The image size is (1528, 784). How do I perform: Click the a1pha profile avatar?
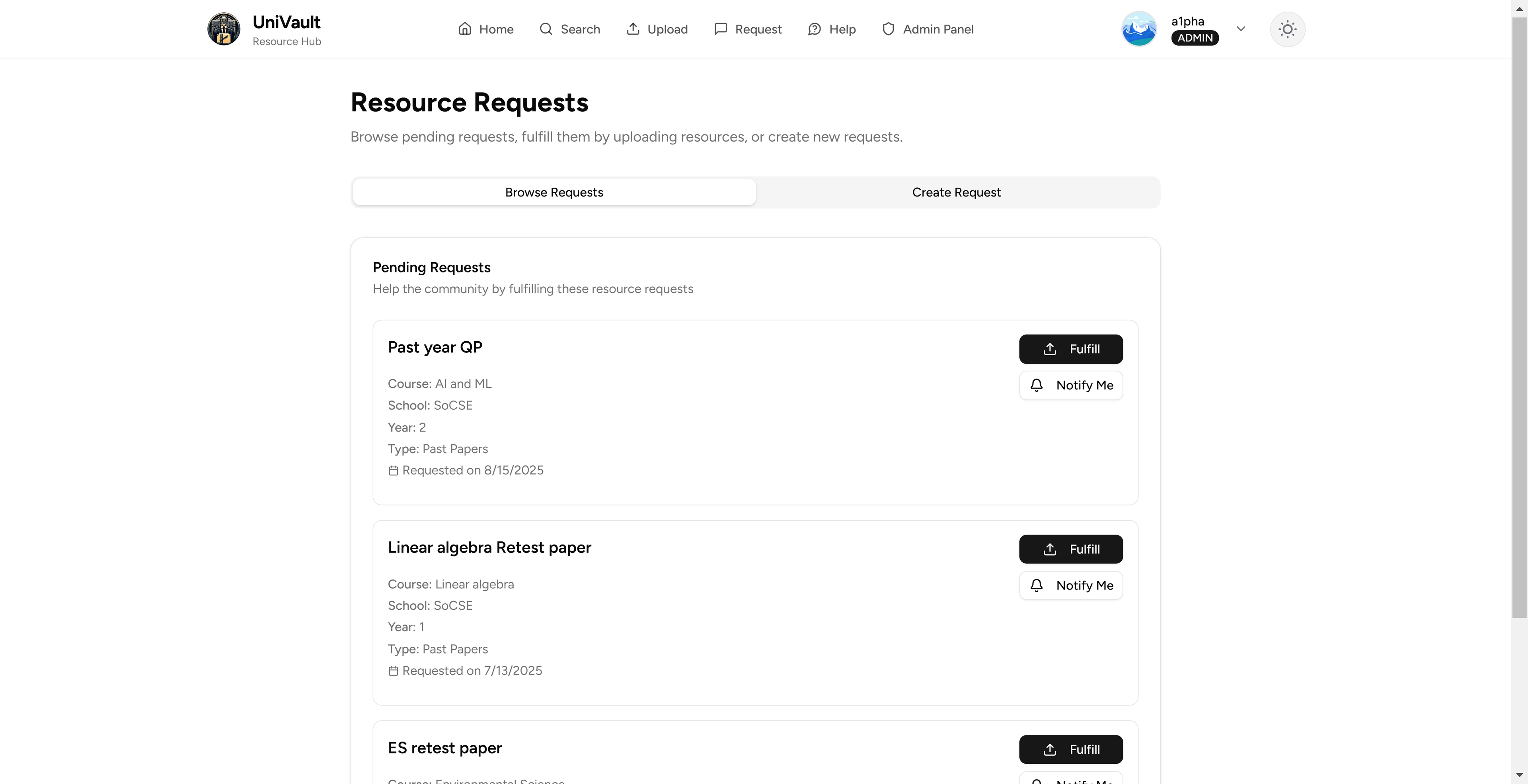click(x=1138, y=29)
